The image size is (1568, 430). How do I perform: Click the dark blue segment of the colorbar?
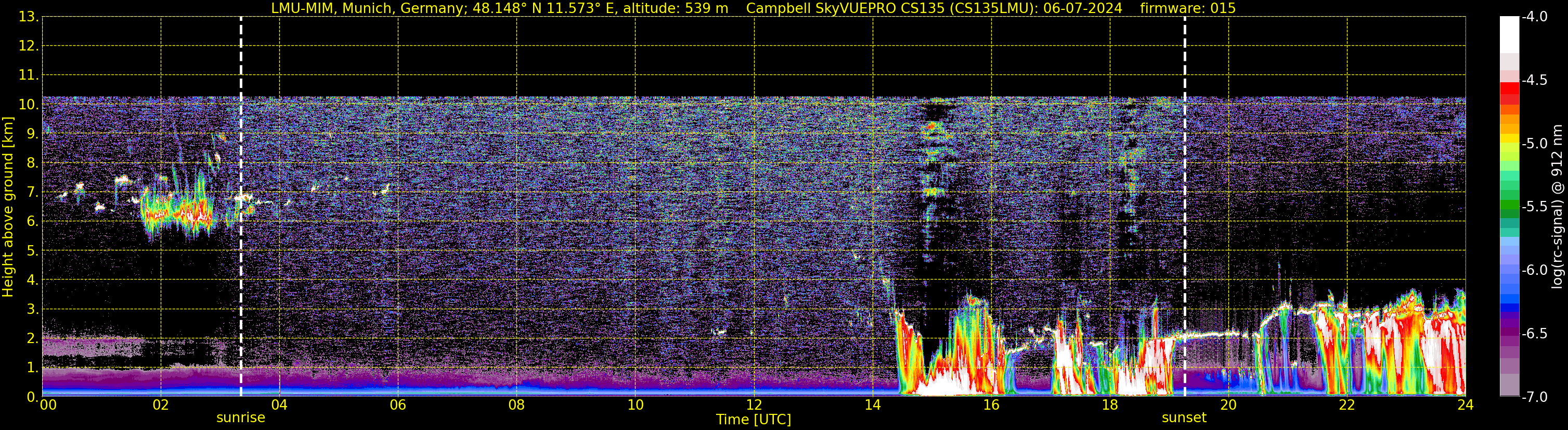pyautogui.click(x=1509, y=308)
